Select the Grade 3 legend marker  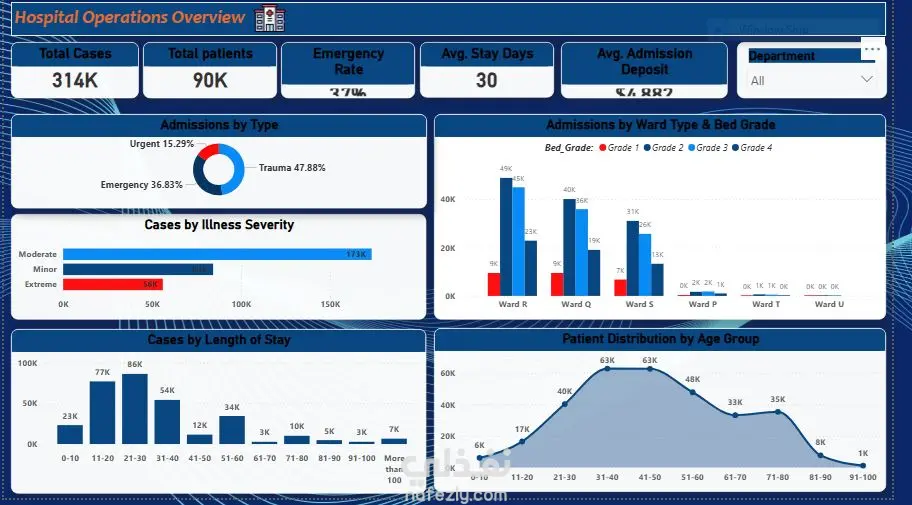(x=691, y=148)
